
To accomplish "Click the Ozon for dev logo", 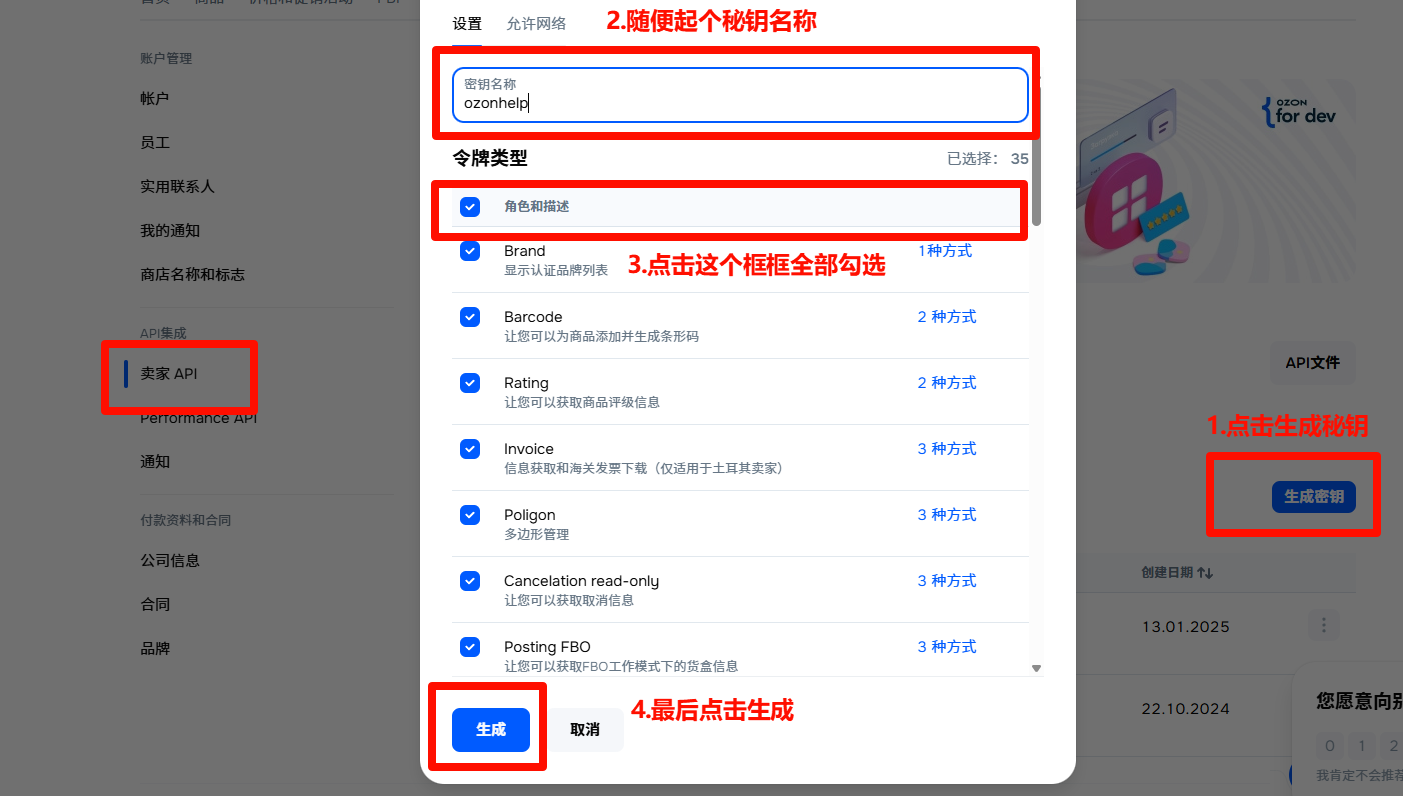I will 1299,111.
